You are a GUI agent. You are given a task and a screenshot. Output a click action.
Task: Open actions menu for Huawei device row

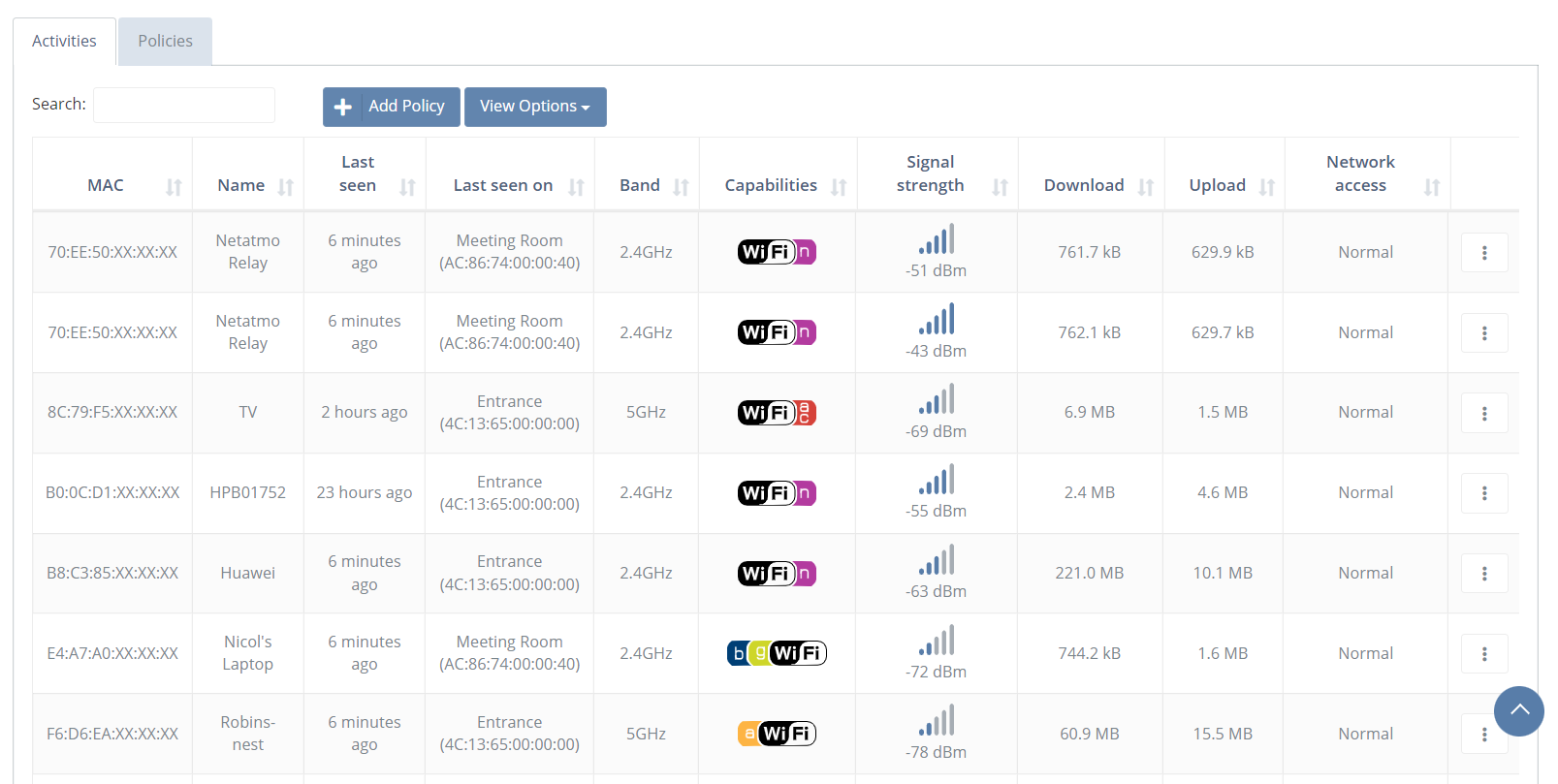coord(1483,574)
